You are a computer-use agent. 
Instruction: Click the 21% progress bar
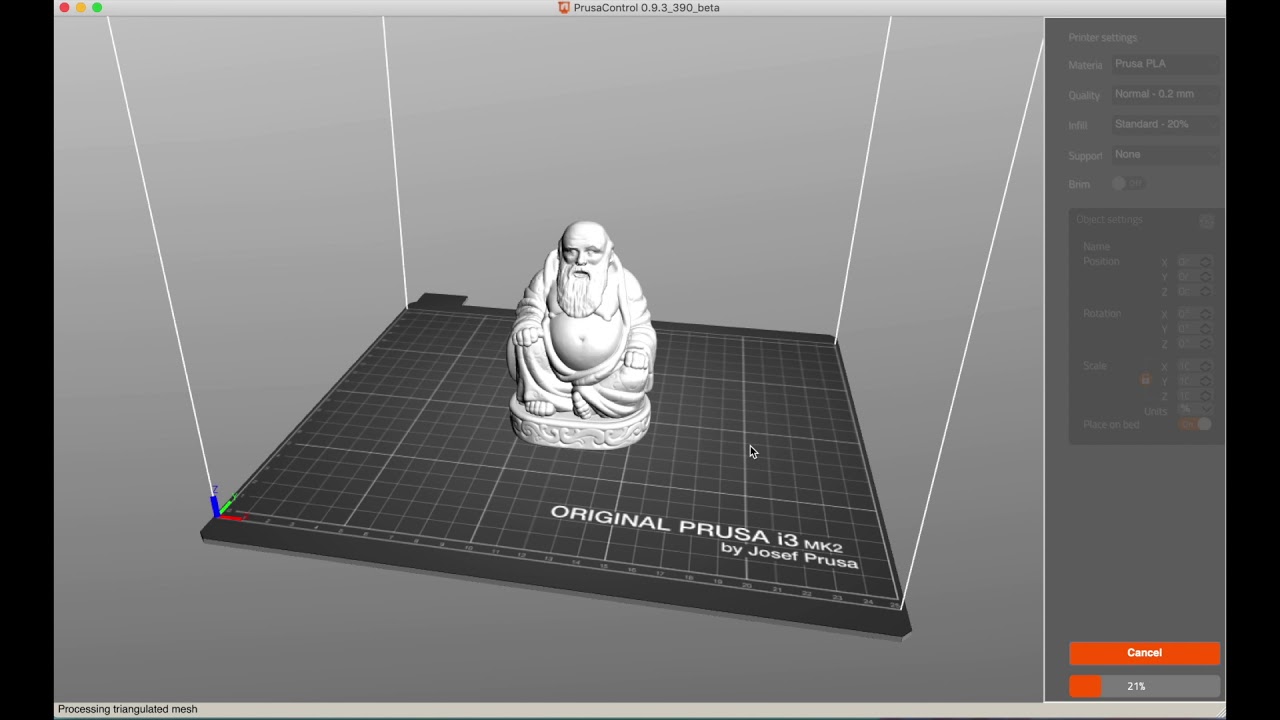(x=1144, y=686)
